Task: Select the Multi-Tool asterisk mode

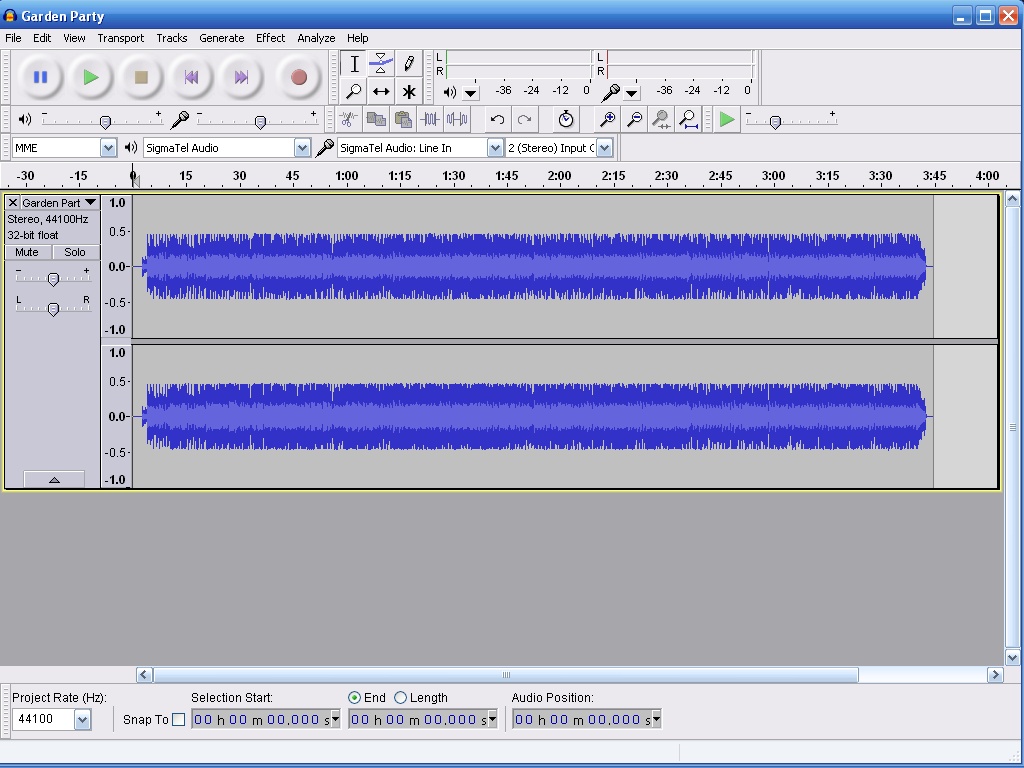Action: tap(408, 91)
